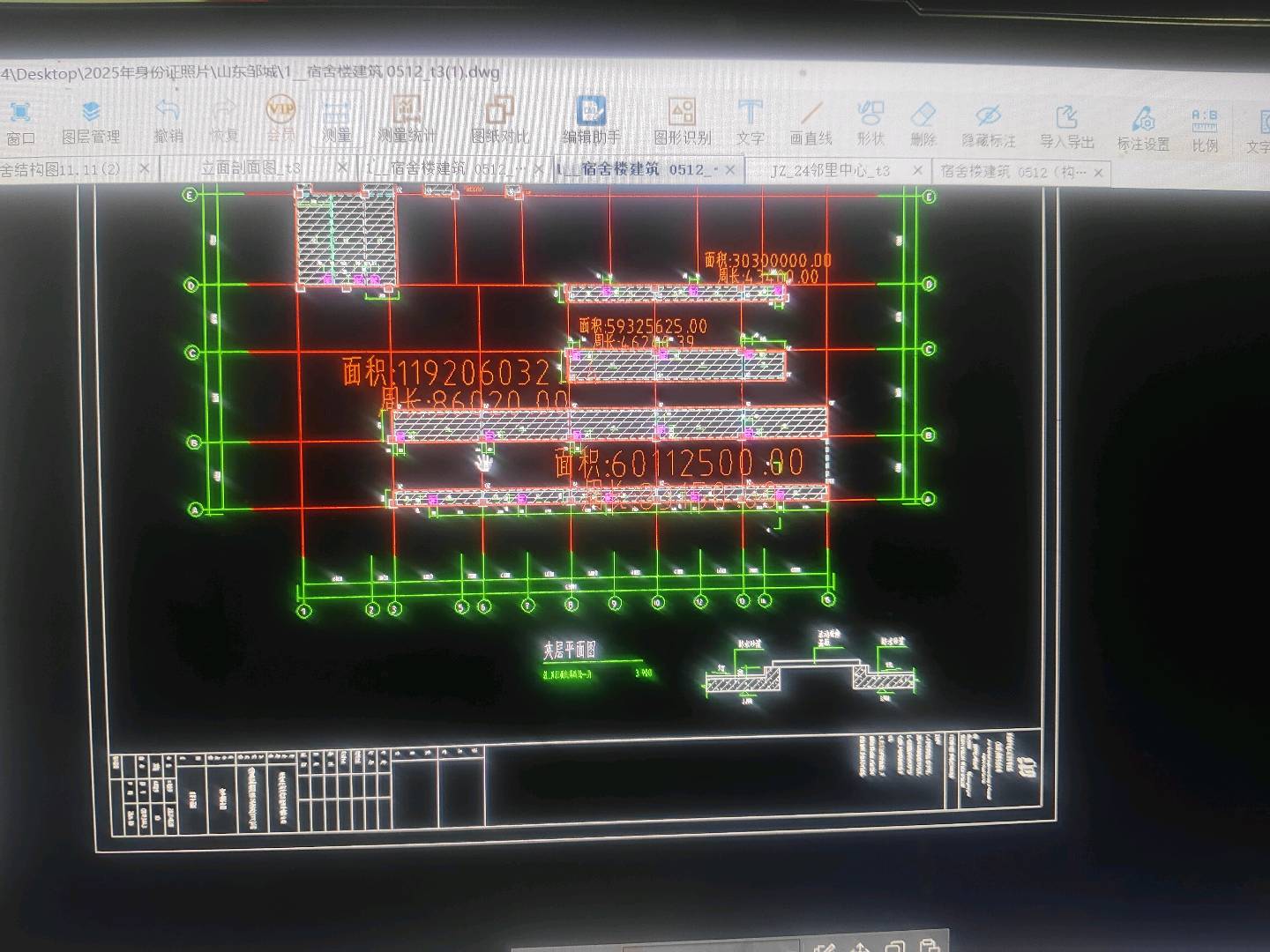Image resolution: width=1270 pixels, height=952 pixels.
Task: Open 导入导出 import export
Action: click(x=1067, y=127)
